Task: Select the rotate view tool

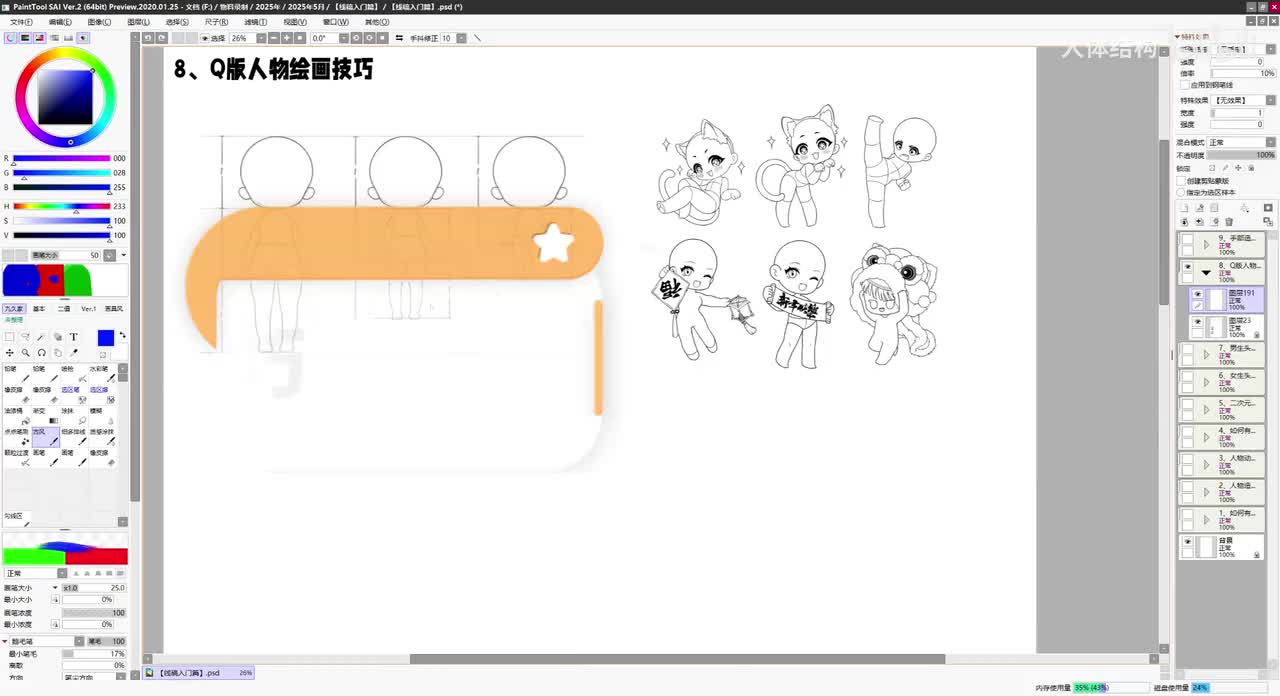Action: click(x=41, y=353)
